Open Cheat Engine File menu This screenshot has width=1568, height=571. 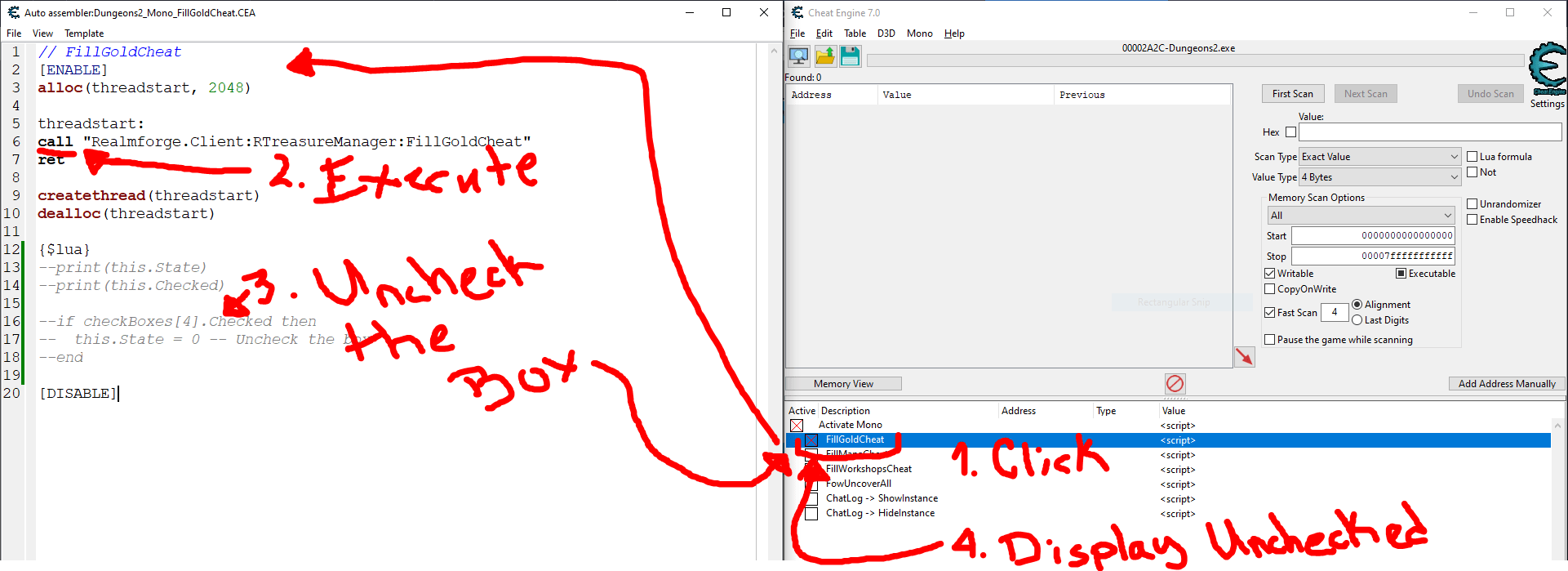tap(797, 33)
